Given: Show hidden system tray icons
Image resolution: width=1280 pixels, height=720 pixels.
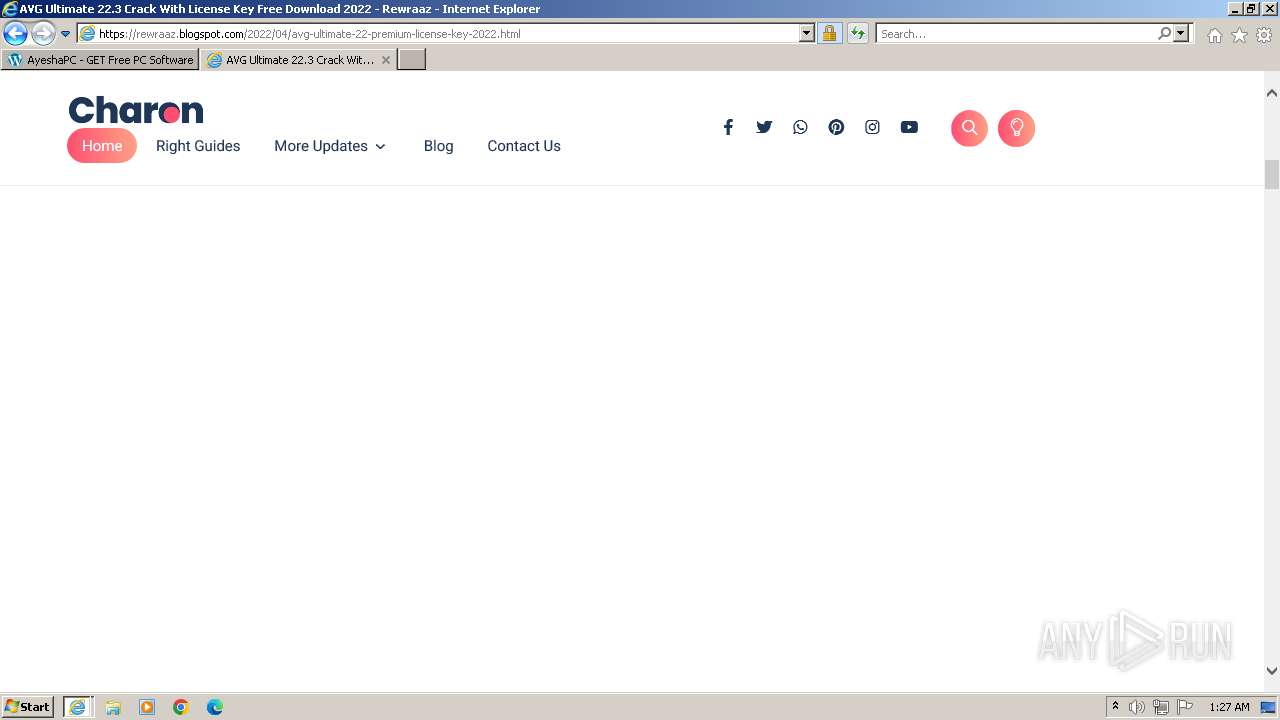Looking at the screenshot, I should [1115, 707].
